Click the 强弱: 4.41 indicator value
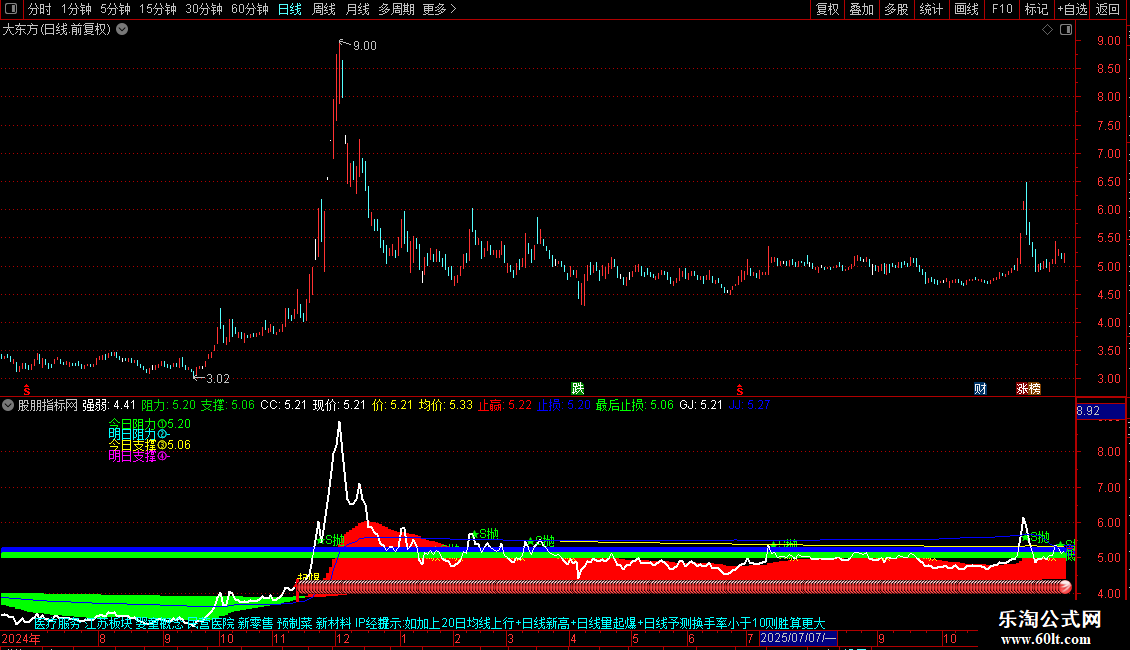This screenshot has height=650, width=1130. point(108,405)
